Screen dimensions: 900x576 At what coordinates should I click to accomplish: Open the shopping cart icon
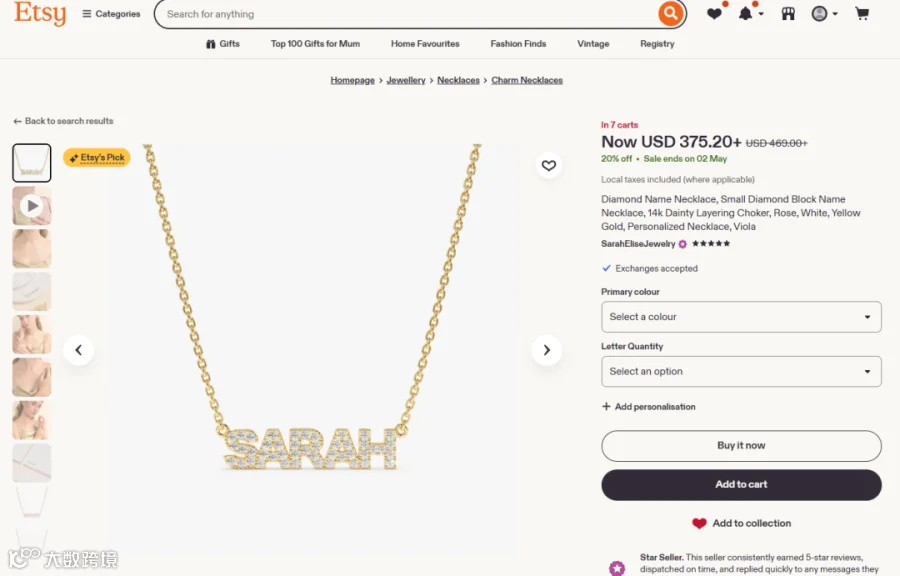(862, 13)
